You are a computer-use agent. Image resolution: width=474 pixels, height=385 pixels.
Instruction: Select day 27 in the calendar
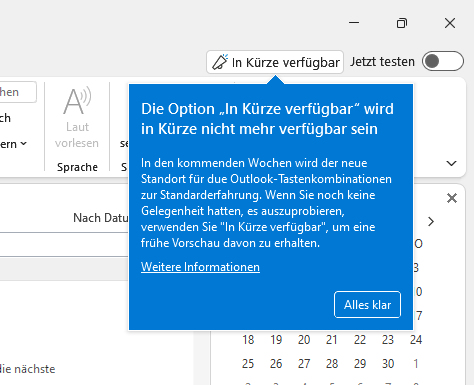pyautogui.click(x=304, y=364)
